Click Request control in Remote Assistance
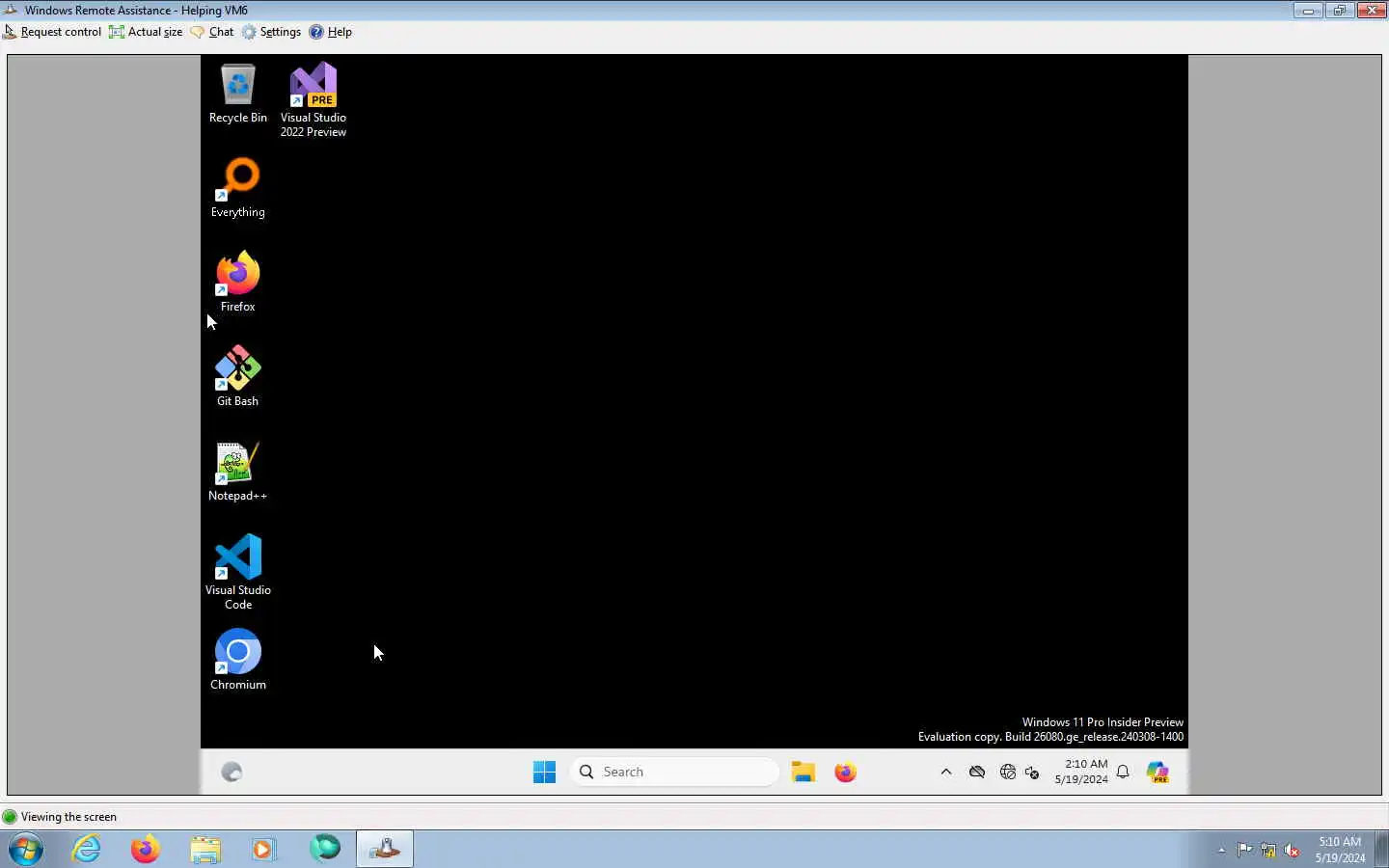 (x=52, y=32)
